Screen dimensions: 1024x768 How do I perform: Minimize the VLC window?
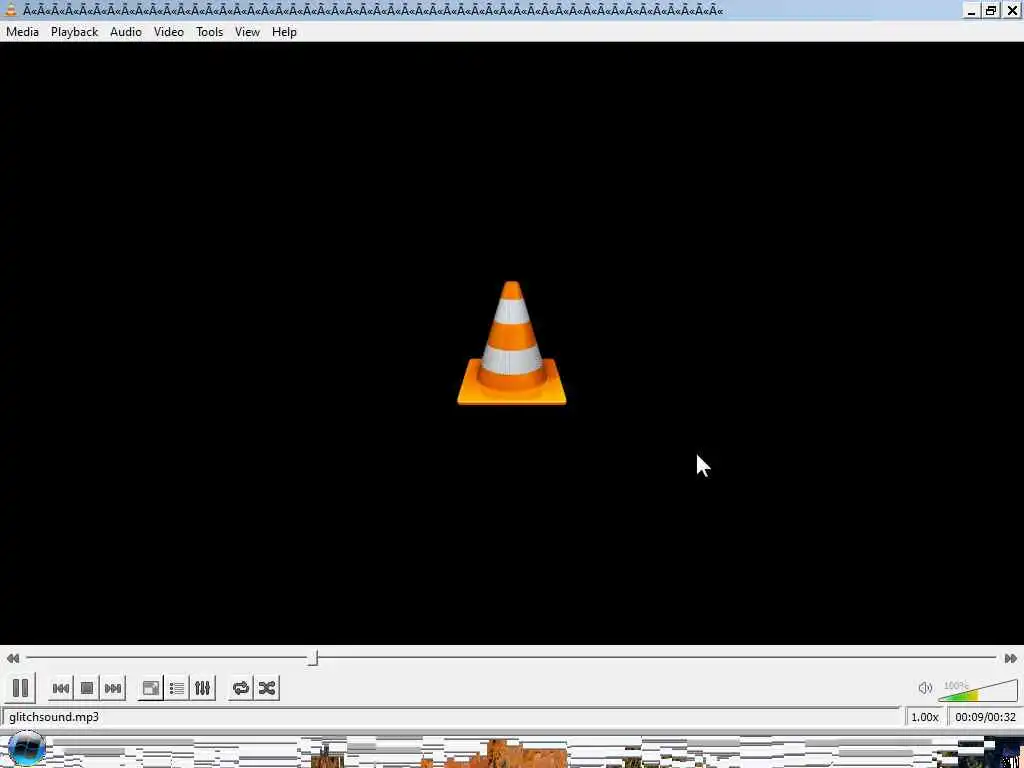click(x=971, y=10)
